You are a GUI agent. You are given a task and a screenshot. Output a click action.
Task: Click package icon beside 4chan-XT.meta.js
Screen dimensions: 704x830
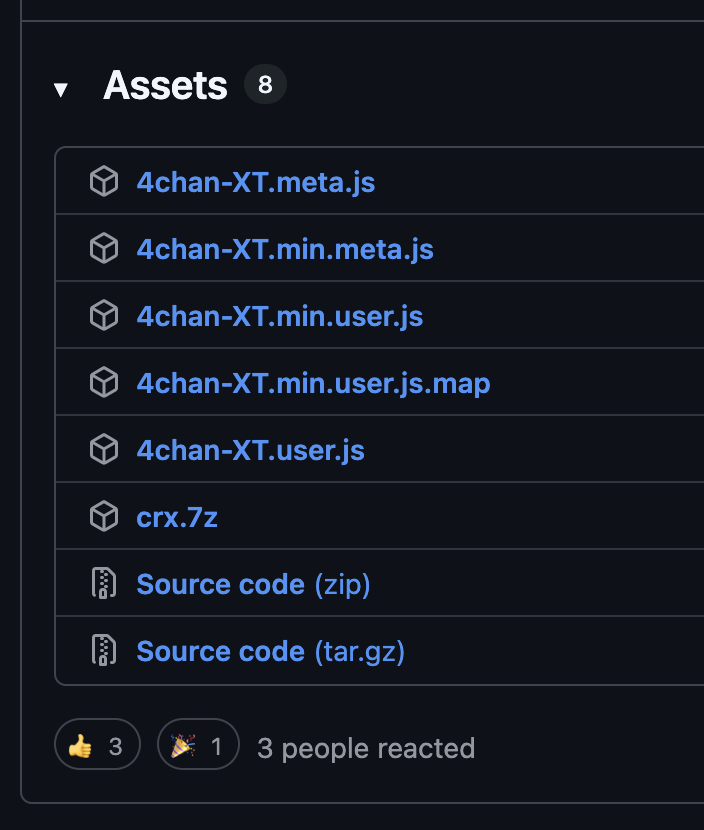coord(104,182)
